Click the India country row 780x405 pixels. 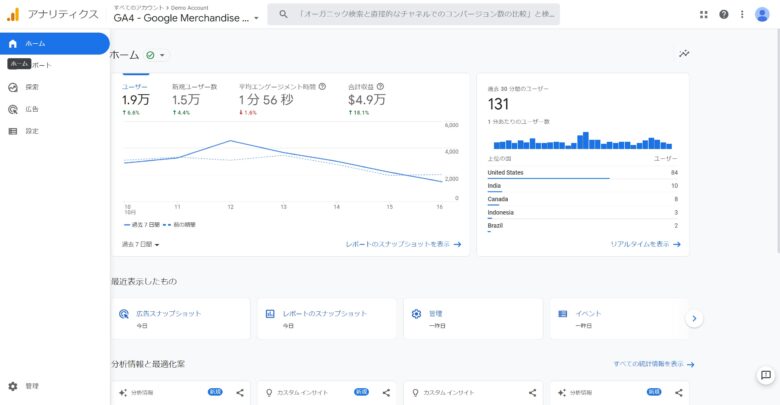[583, 186]
